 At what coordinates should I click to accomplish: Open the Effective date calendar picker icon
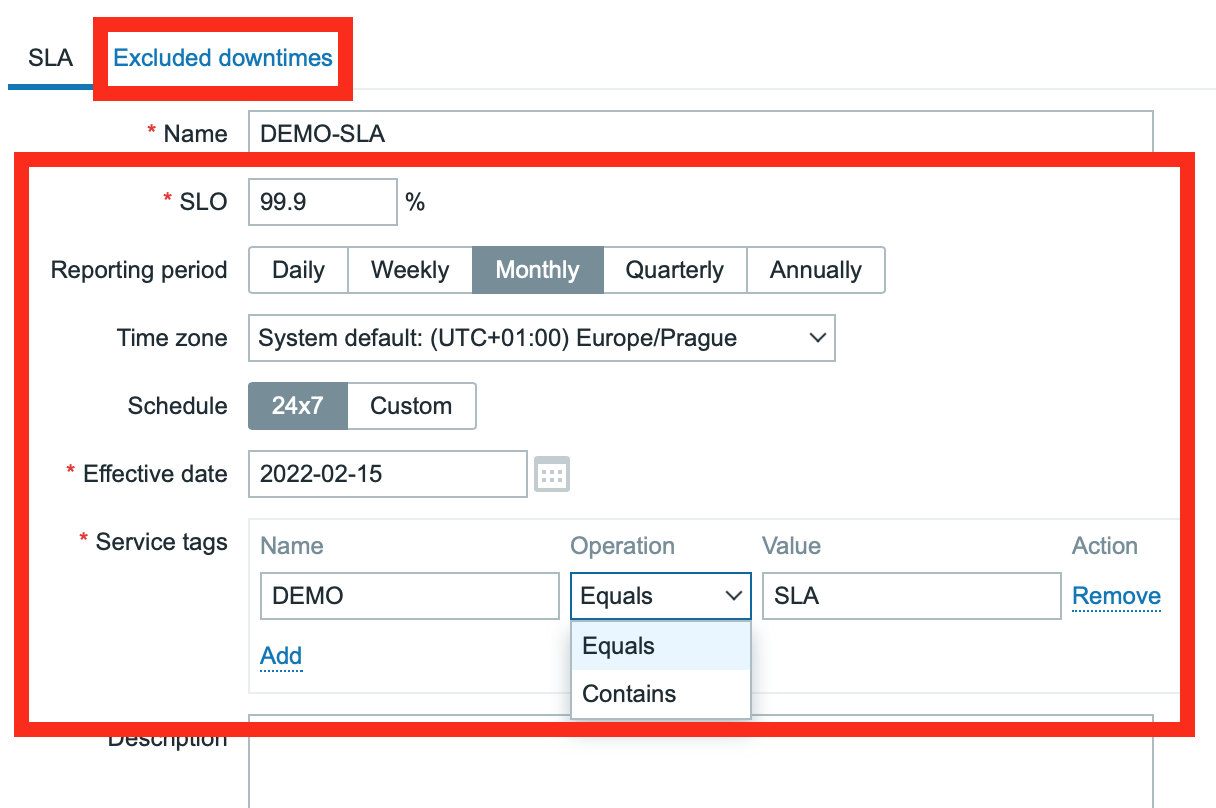552,474
